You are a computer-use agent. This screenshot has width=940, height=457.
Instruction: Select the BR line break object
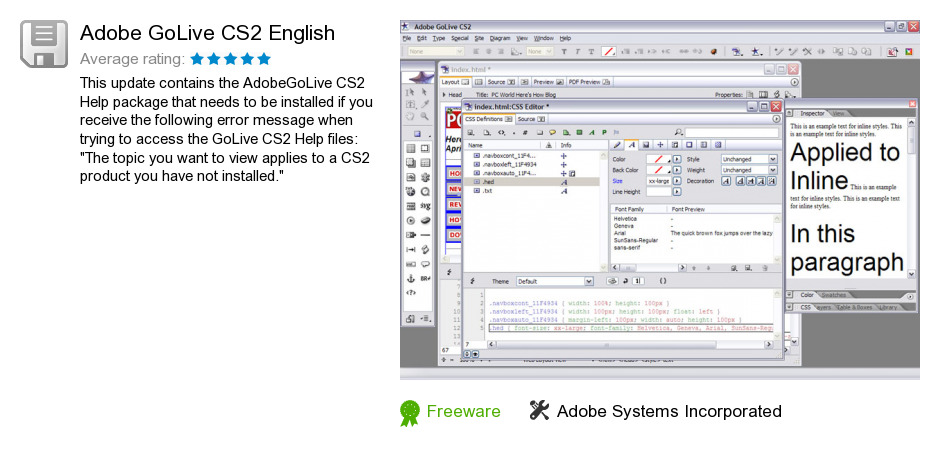[425, 278]
